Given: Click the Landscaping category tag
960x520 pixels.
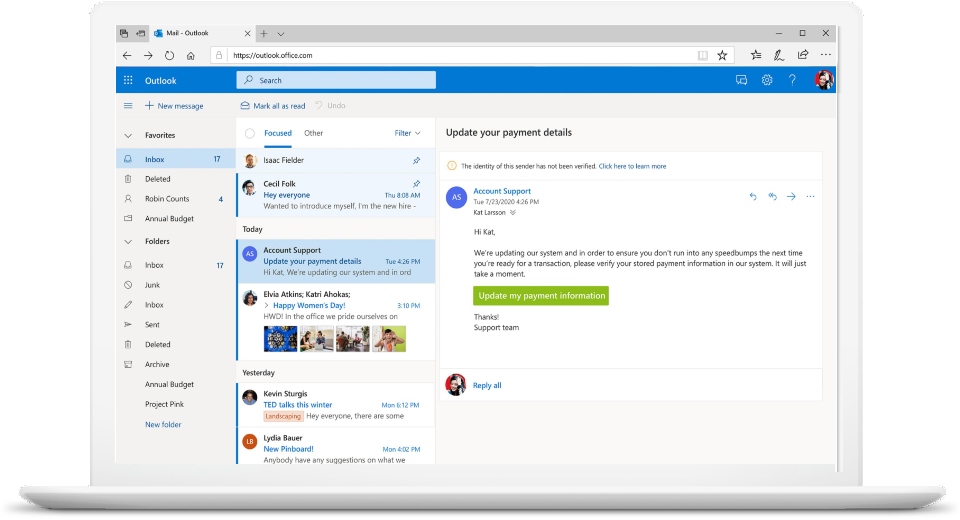Looking at the screenshot, I should pyautogui.click(x=283, y=416).
